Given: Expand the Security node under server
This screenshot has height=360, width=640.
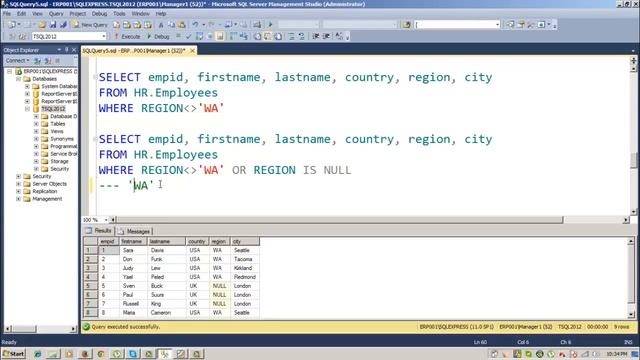Looking at the screenshot, I should (x=18, y=176).
